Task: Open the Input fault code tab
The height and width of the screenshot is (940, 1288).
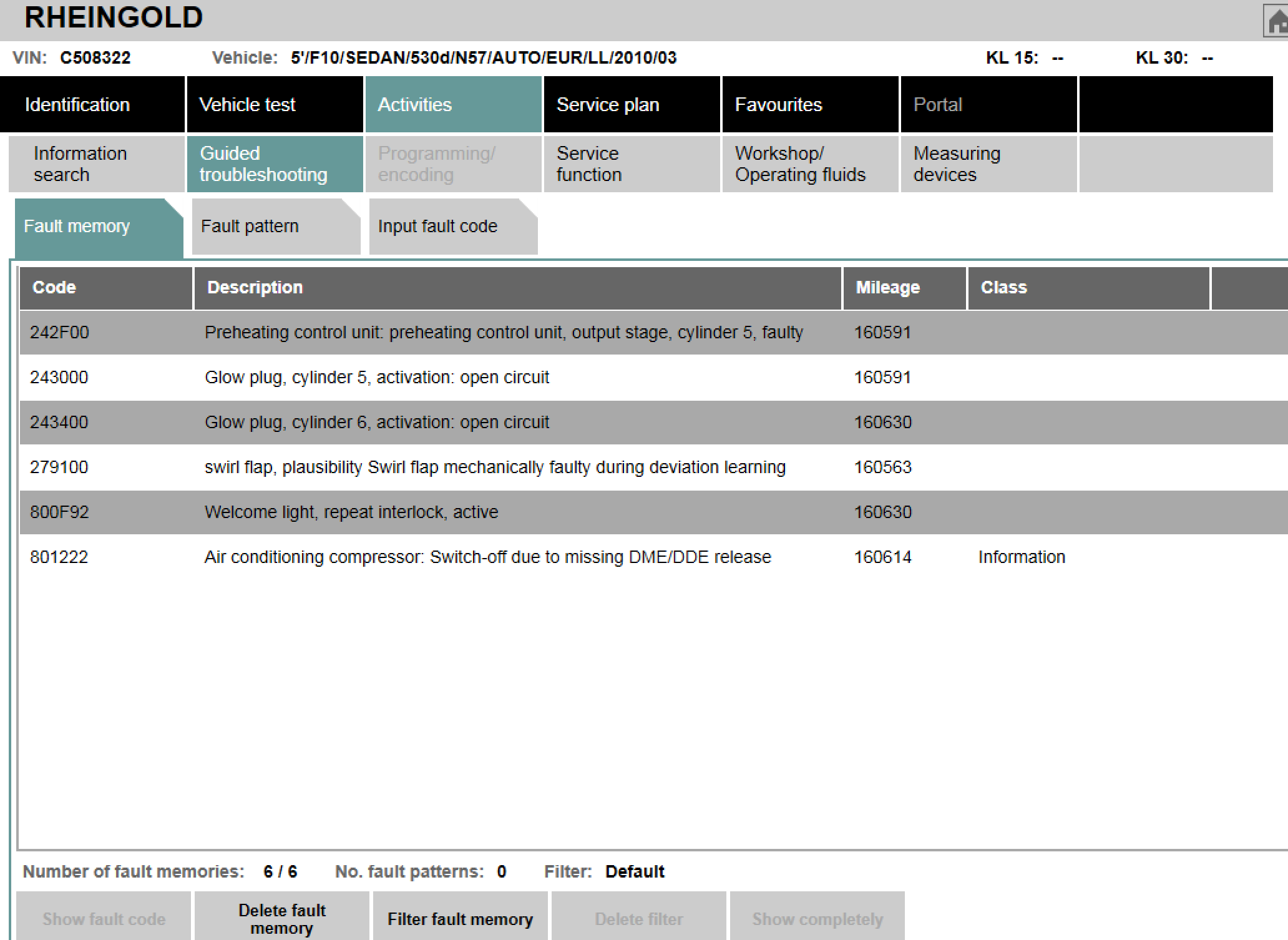Action: (x=453, y=227)
